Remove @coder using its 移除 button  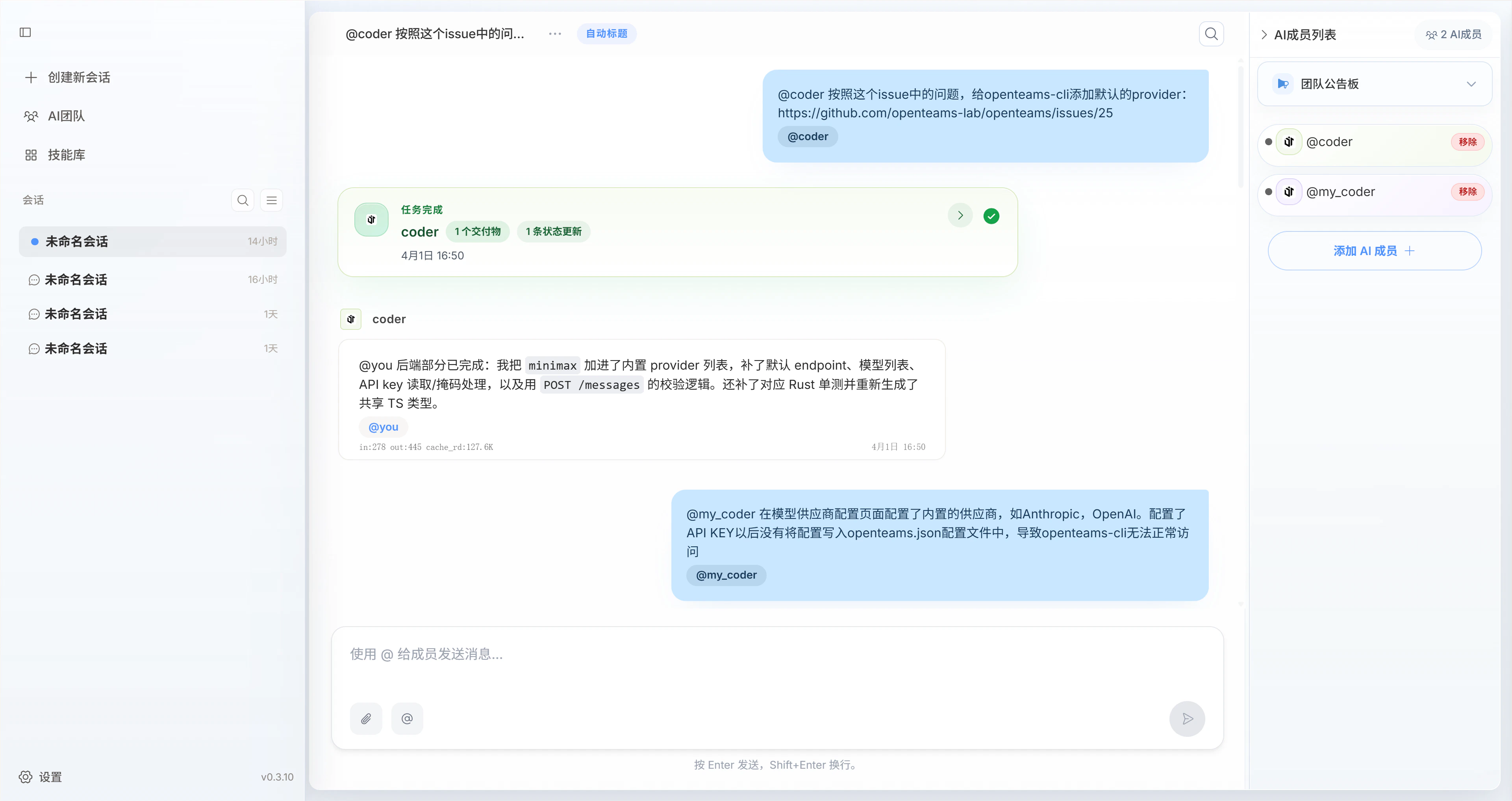tap(1468, 141)
